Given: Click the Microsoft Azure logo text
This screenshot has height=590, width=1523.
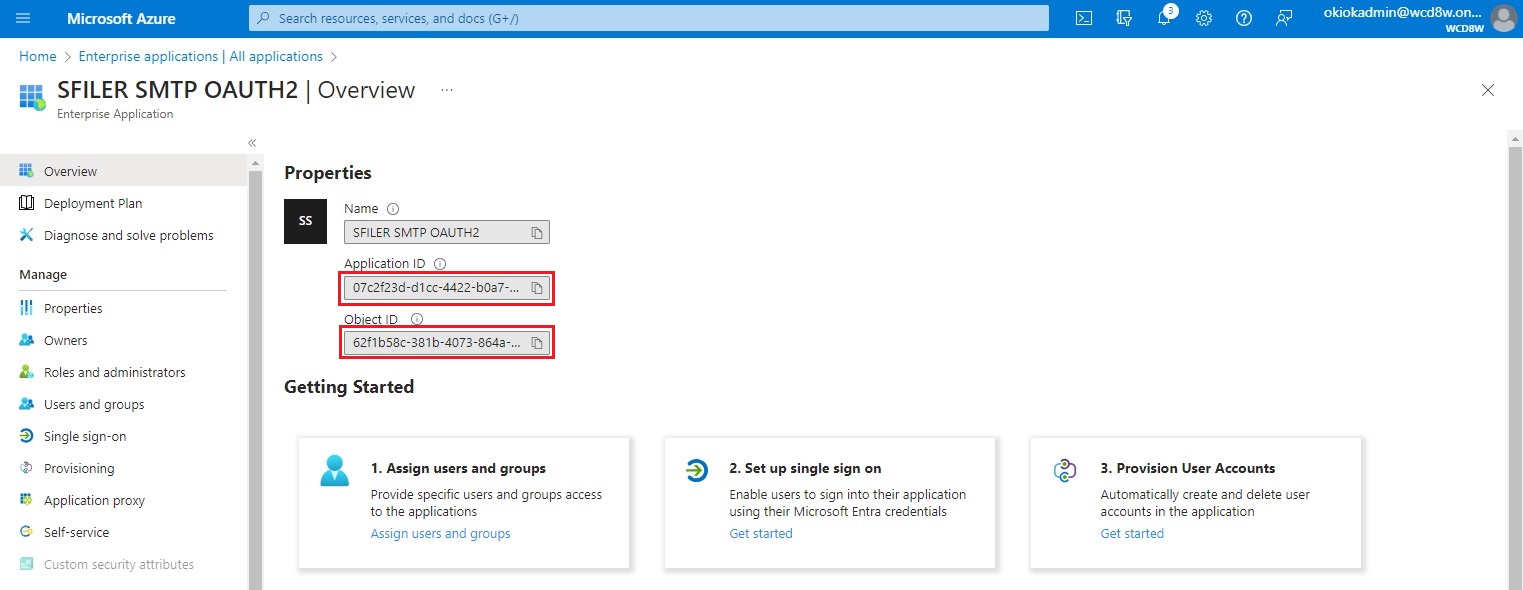Looking at the screenshot, I should [x=121, y=18].
